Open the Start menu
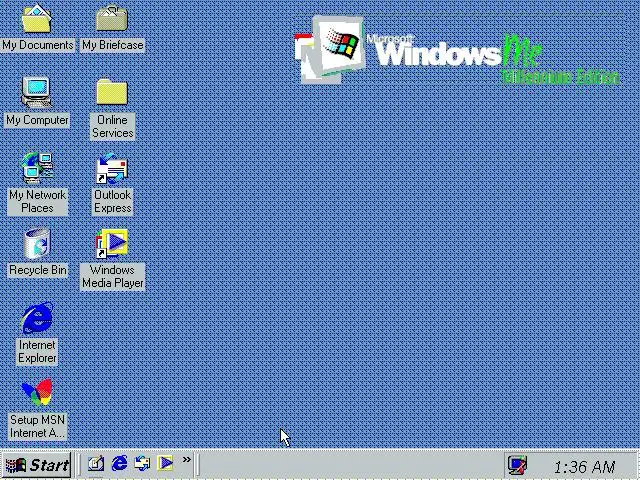This screenshot has height=480, width=640. tap(37, 465)
